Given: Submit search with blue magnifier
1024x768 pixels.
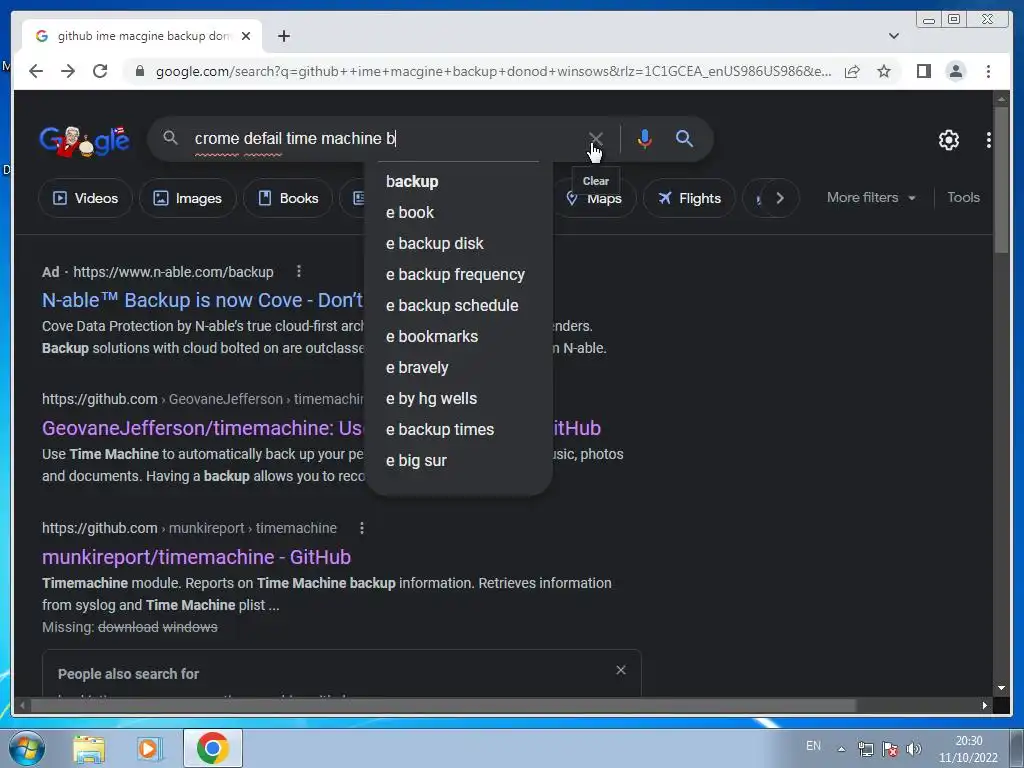Looking at the screenshot, I should pos(684,138).
